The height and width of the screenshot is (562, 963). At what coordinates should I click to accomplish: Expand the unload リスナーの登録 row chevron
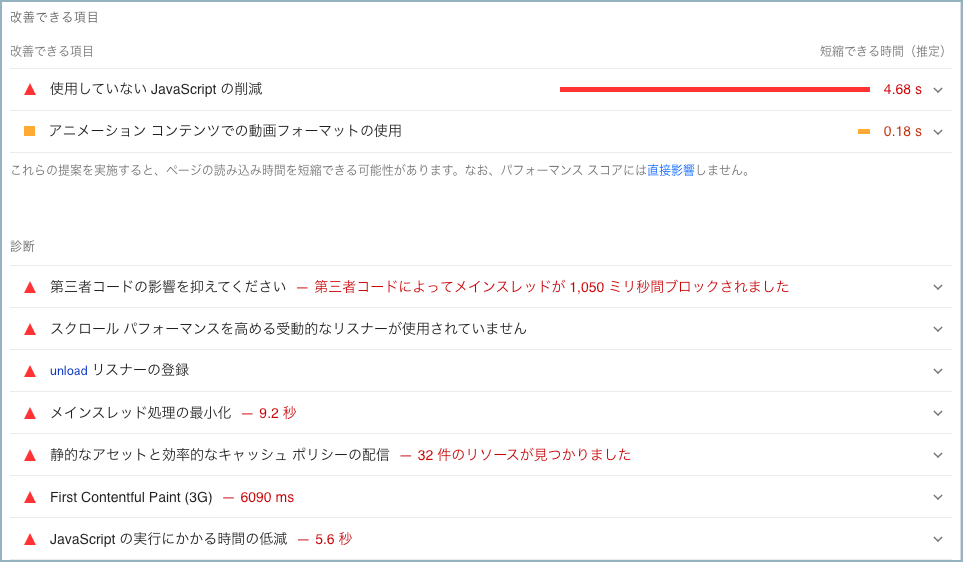coord(938,371)
